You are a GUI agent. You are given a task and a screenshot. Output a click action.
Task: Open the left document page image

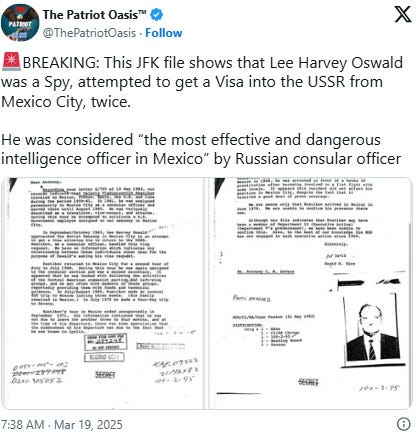click(103, 293)
